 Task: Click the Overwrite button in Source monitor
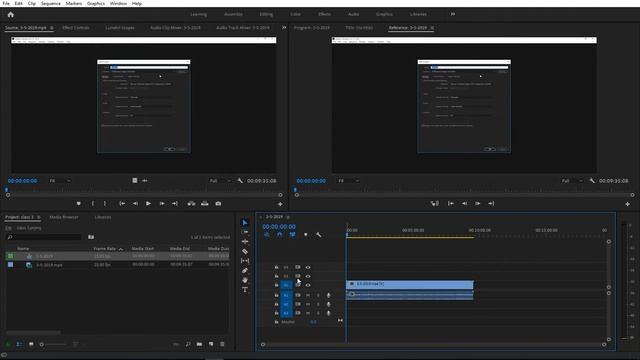(204, 203)
